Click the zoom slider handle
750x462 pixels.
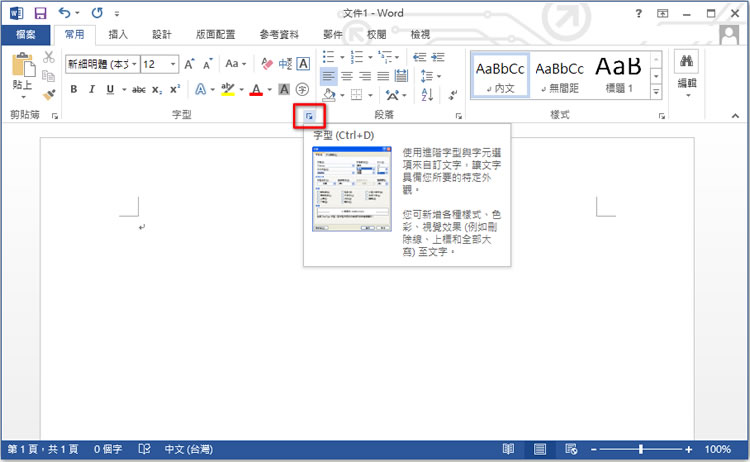point(640,449)
